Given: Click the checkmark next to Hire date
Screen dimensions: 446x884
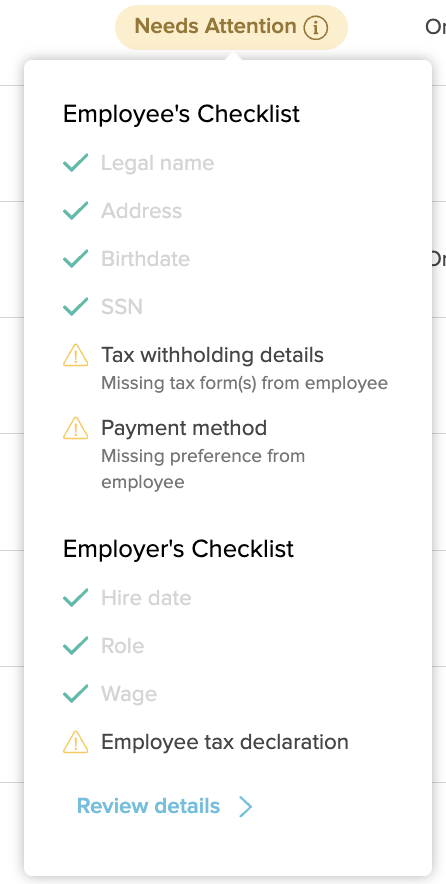Looking at the screenshot, I should point(76,598).
